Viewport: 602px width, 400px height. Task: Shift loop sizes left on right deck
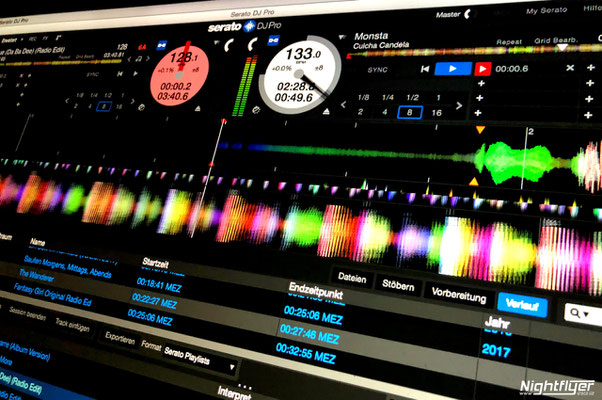(344, 104)
